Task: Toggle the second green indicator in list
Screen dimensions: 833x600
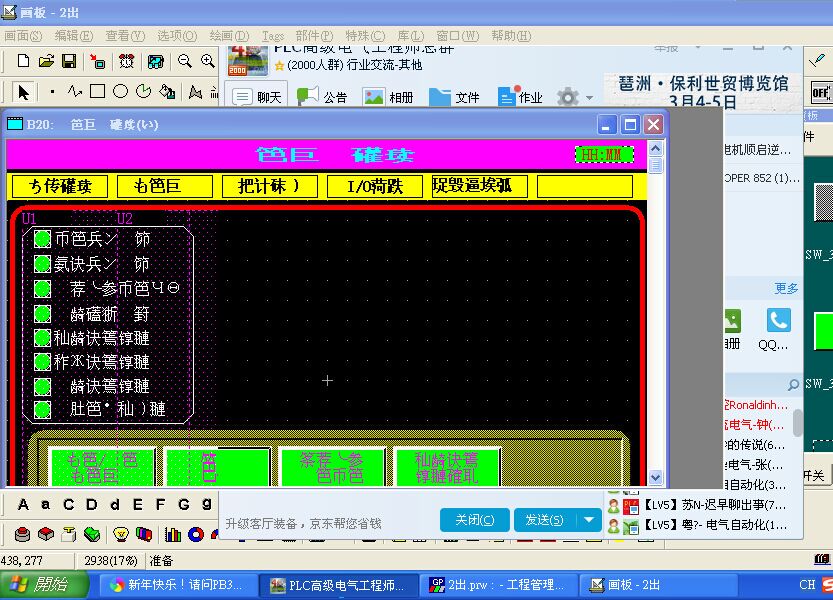Action: click(43, 264)
